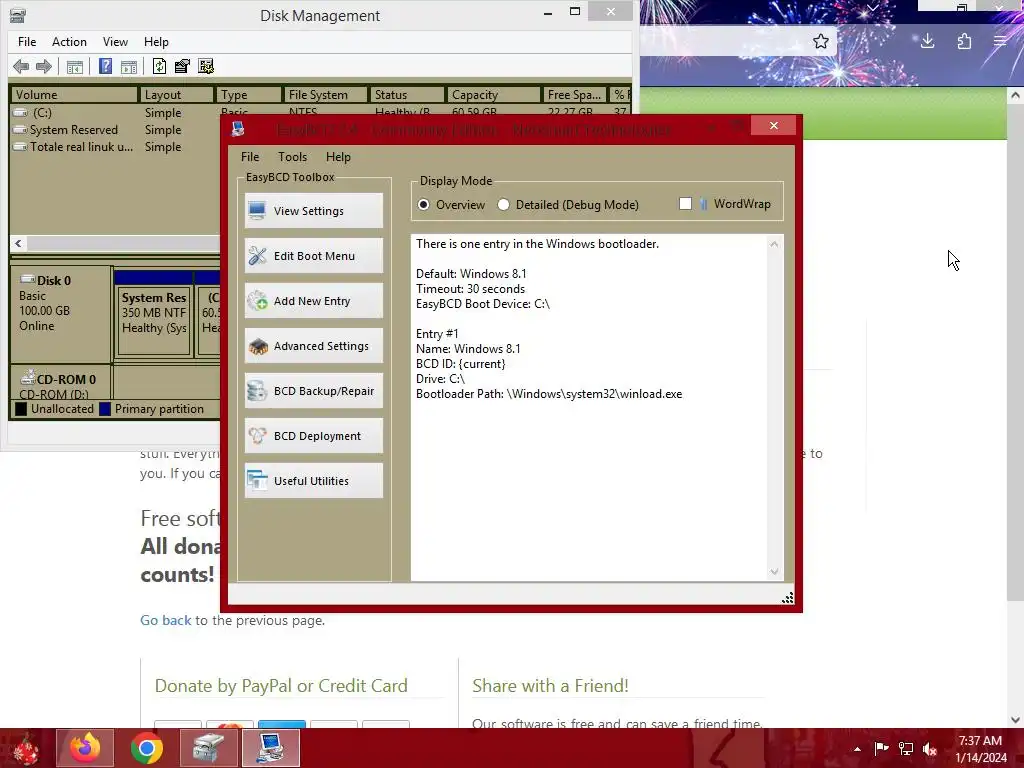The width and height of the screenshot is (1024, 768).
Task: Click the network tray icon
Action: (x=906, y=748)
